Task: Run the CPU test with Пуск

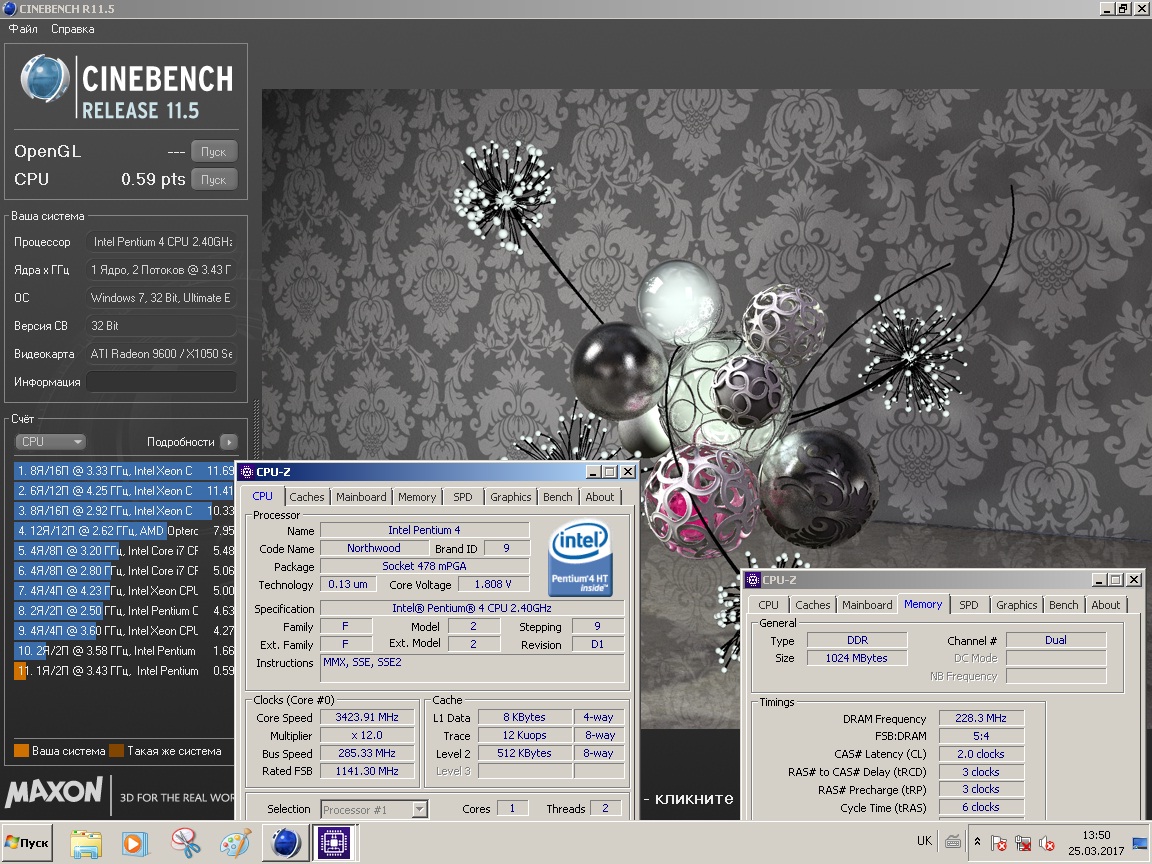Action: pos(214,179)
